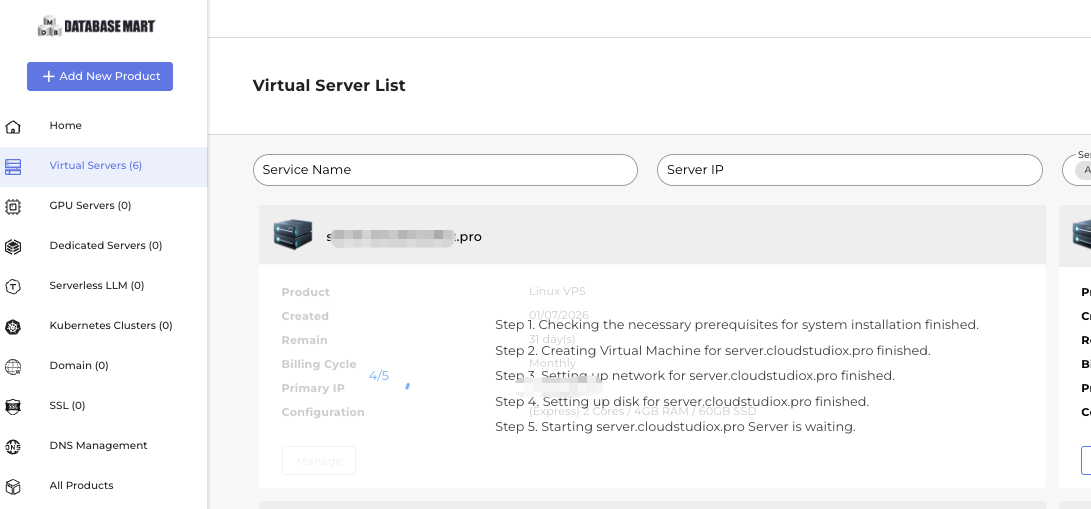Screen dimensions: 1091x509
Task: Click the Kubernetes Clusters wheel icon
Action: 13,327
